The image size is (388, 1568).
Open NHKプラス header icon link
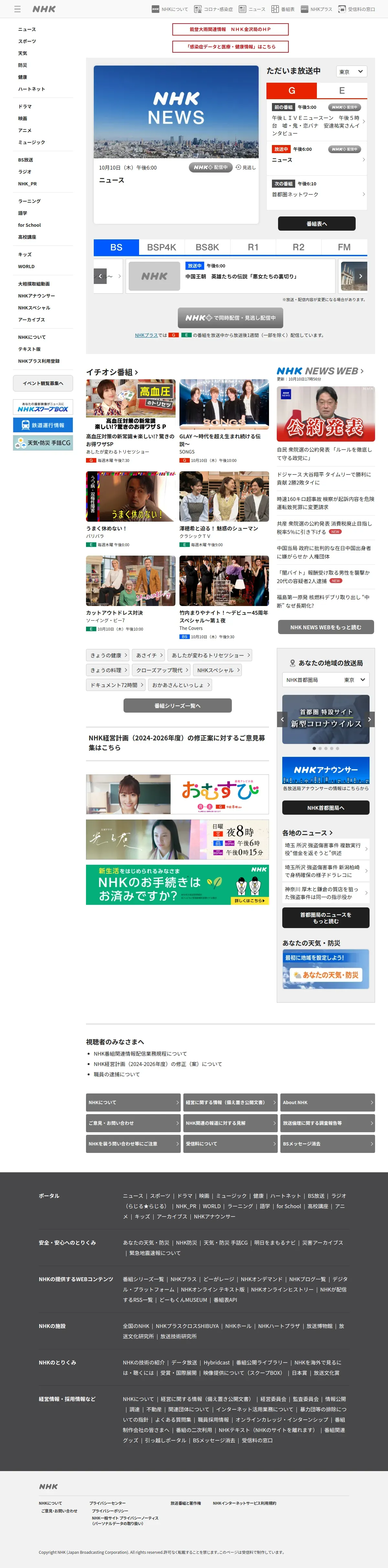tap(316, 9)
